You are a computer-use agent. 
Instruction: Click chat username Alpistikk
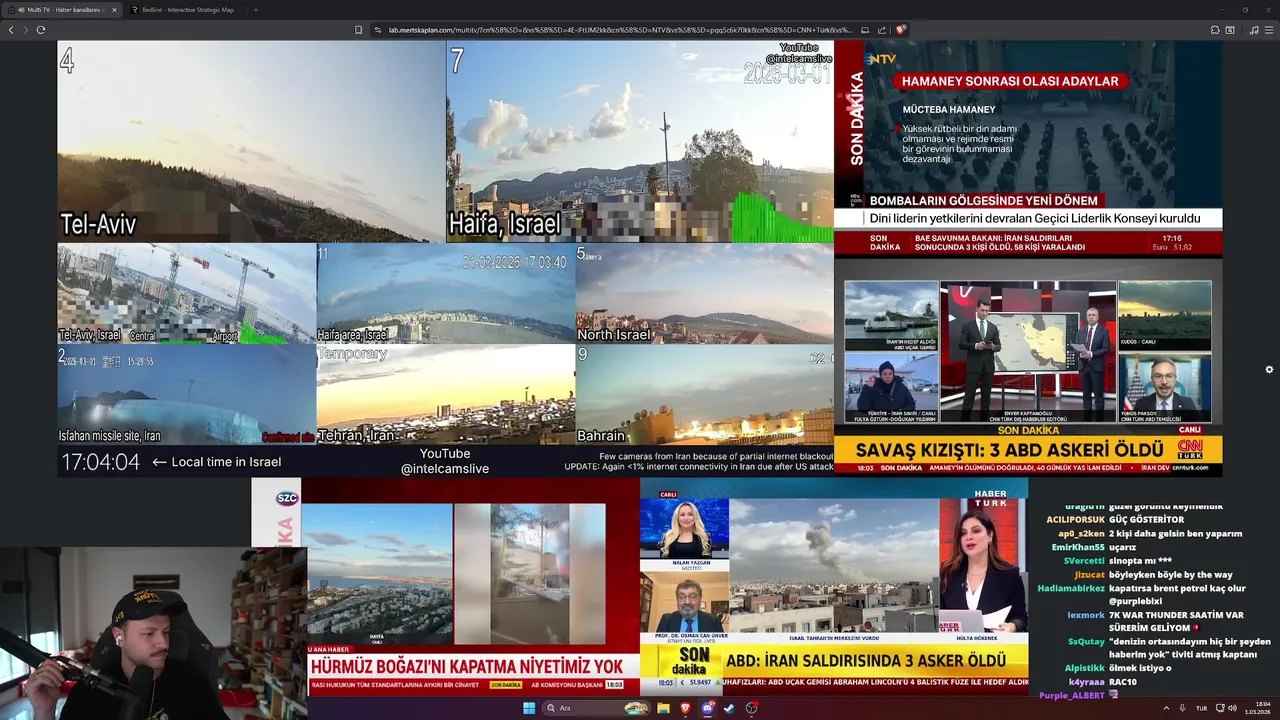pyautogui.click(x=1084, y=668)
